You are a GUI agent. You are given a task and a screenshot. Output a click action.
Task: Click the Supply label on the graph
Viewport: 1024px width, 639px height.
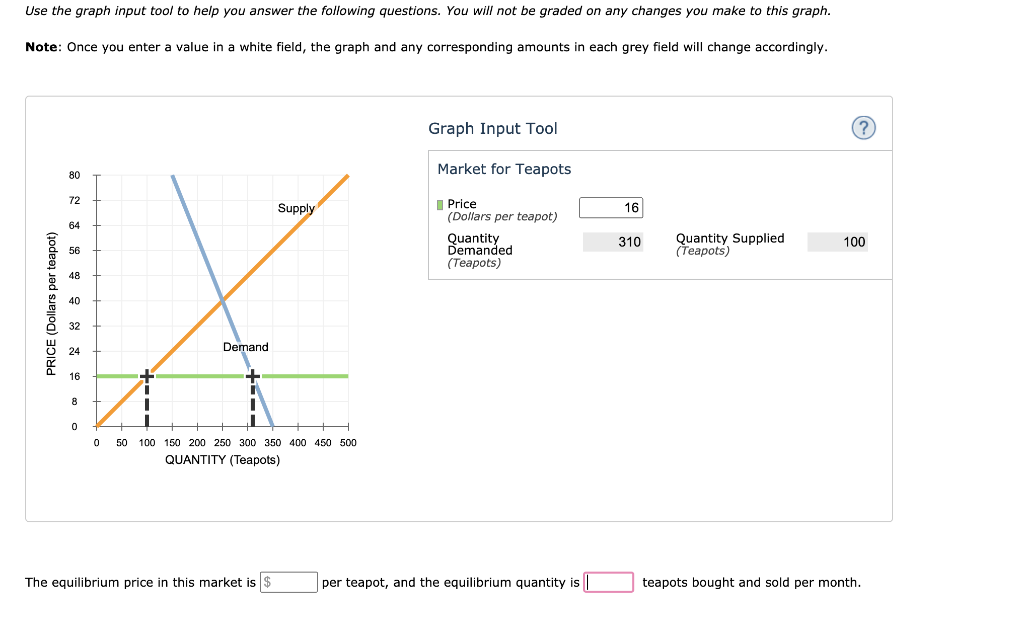(x=294, y=209)
